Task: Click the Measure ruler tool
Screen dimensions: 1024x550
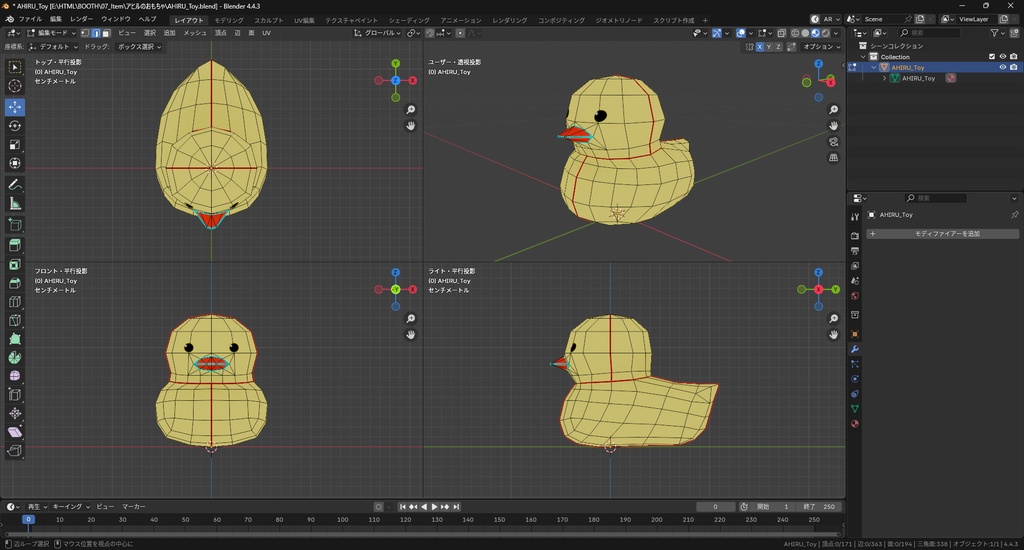Action: 15,204
